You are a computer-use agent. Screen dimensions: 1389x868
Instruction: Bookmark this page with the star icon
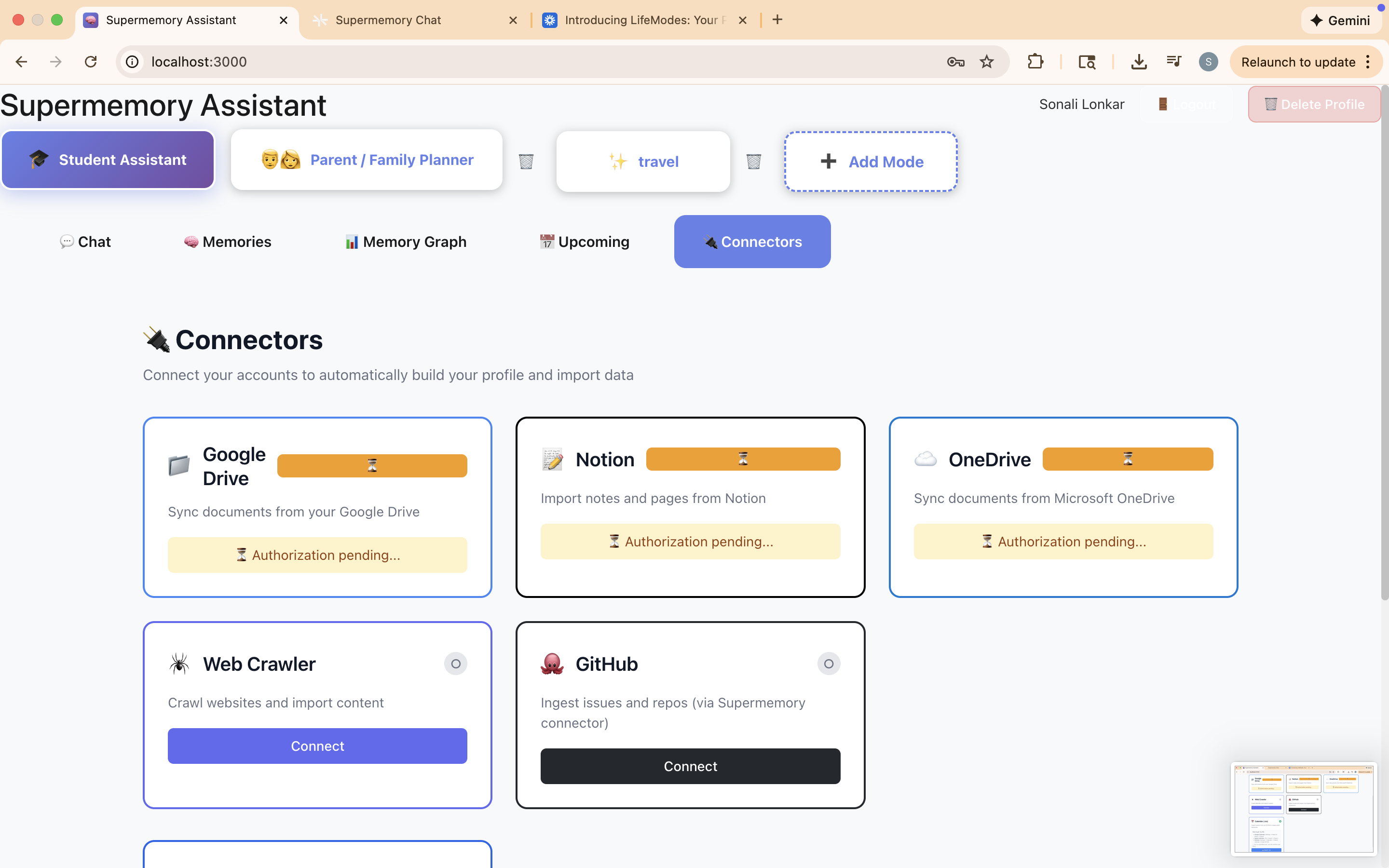pyautogui.click(x=986, y=61)
